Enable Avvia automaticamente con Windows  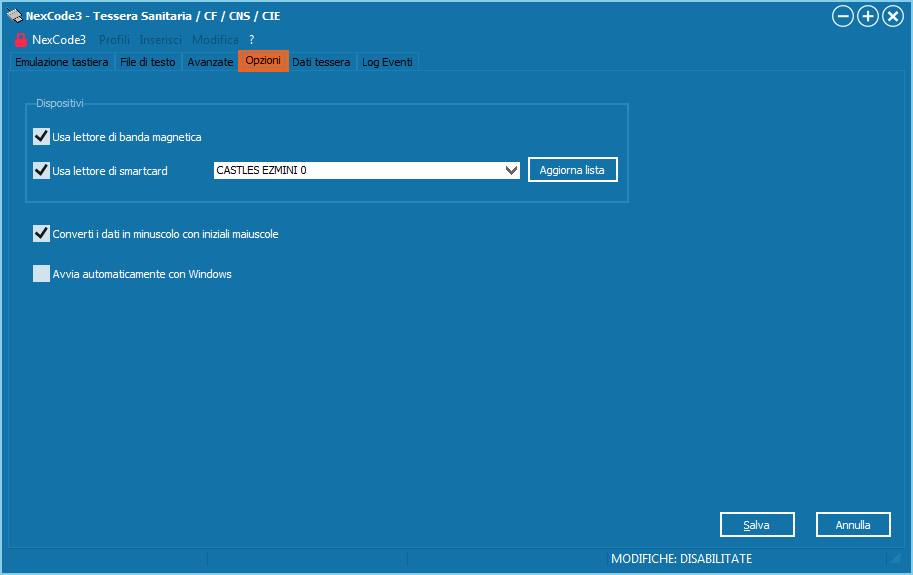(42, 274)
